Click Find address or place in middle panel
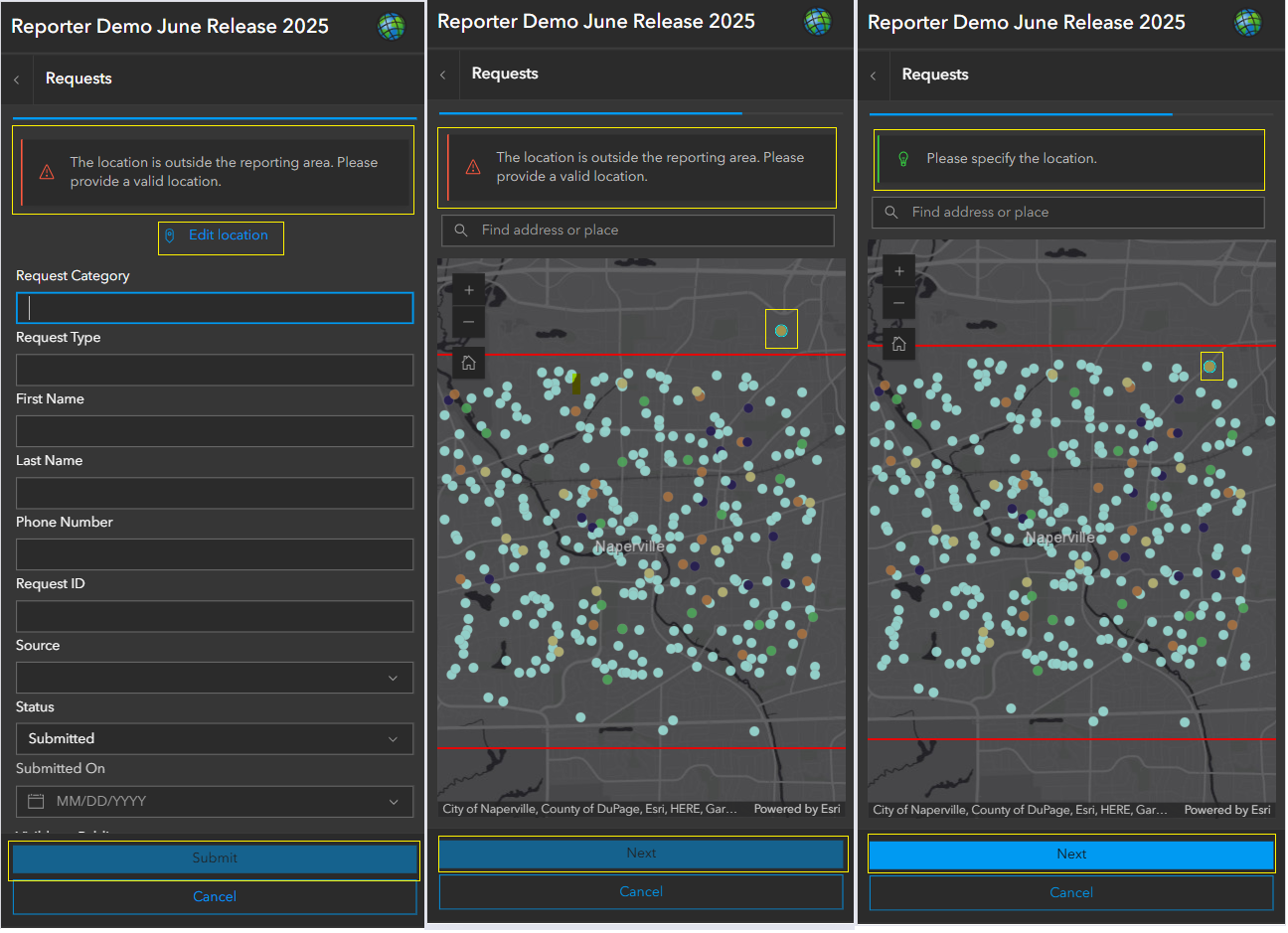Screen dimensions: 1288x933 coord(638,231)
